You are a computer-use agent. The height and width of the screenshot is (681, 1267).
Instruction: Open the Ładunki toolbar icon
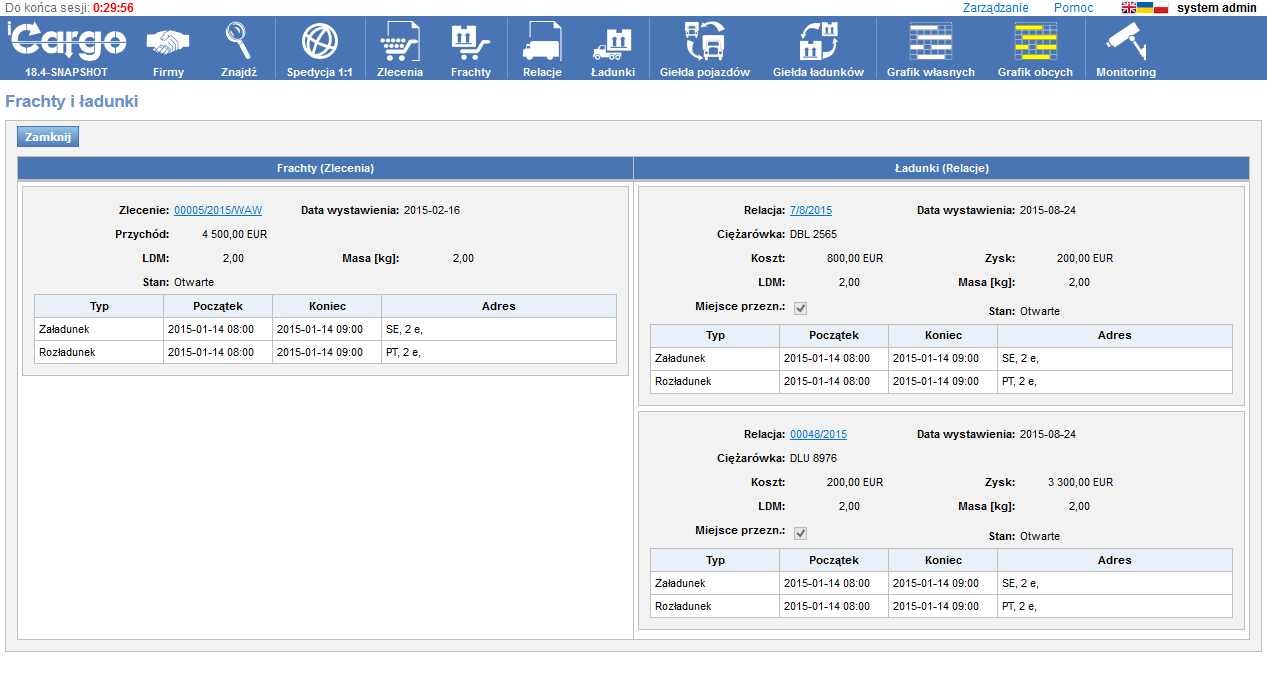tap(613, 43)
